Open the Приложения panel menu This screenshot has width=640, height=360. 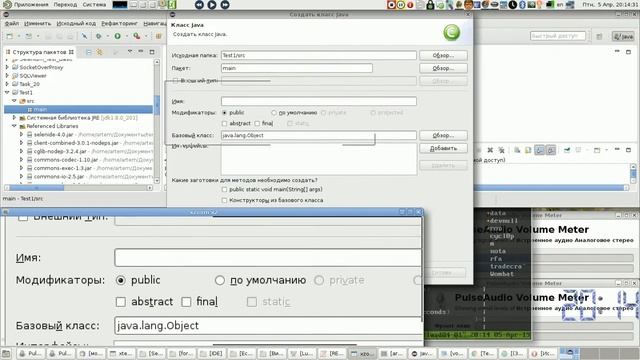point(31,5)
